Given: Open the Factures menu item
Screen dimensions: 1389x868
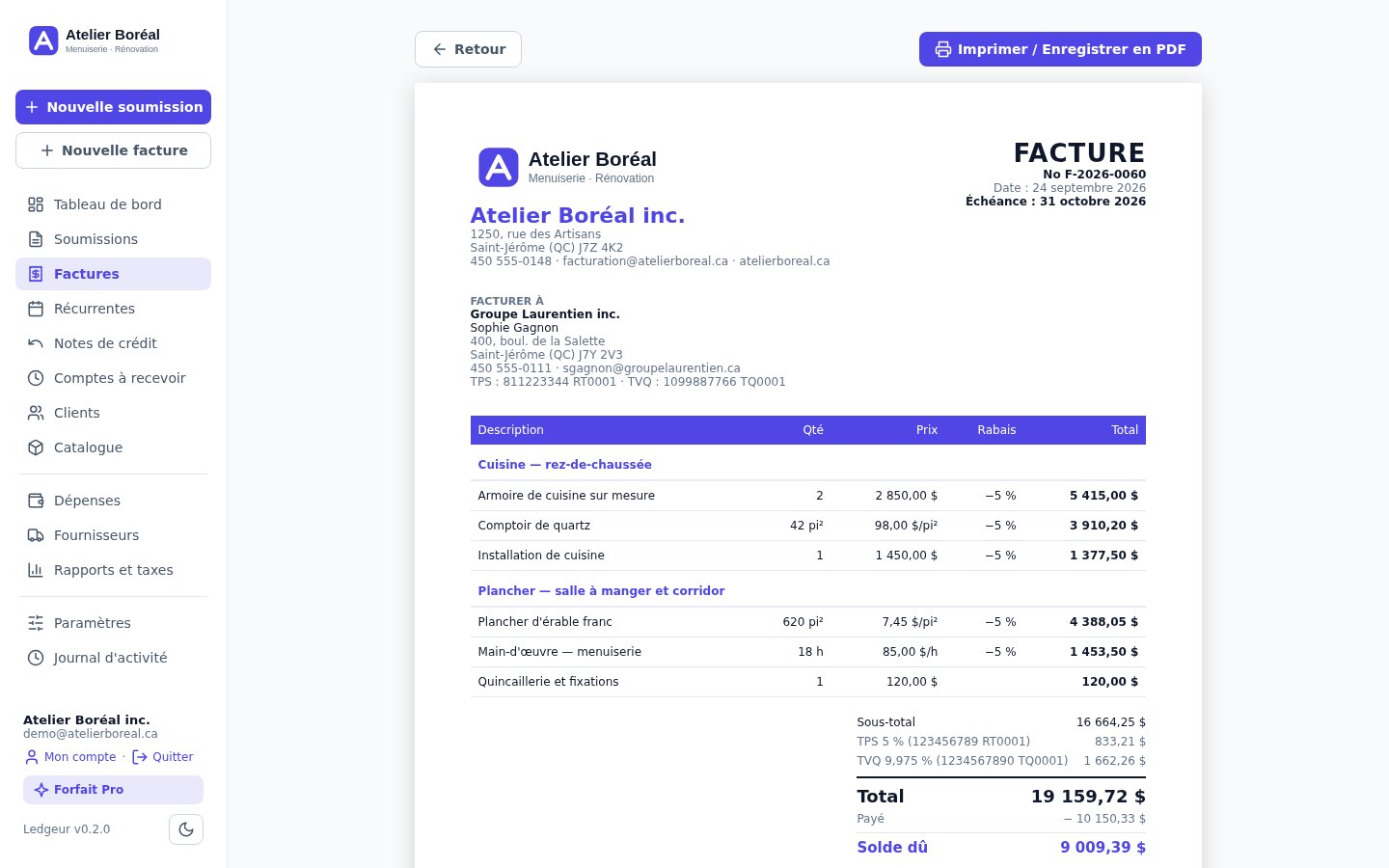Looking at the screenshot, I should 113,274.
